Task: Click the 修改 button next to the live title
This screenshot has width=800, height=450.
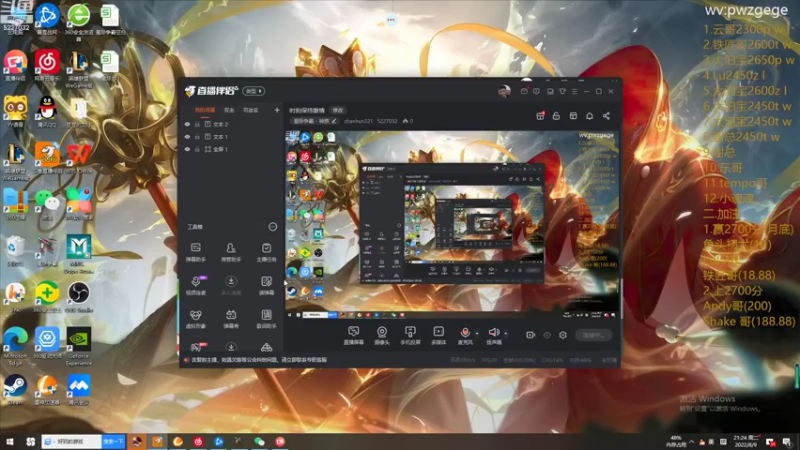Action: (338, 110)
